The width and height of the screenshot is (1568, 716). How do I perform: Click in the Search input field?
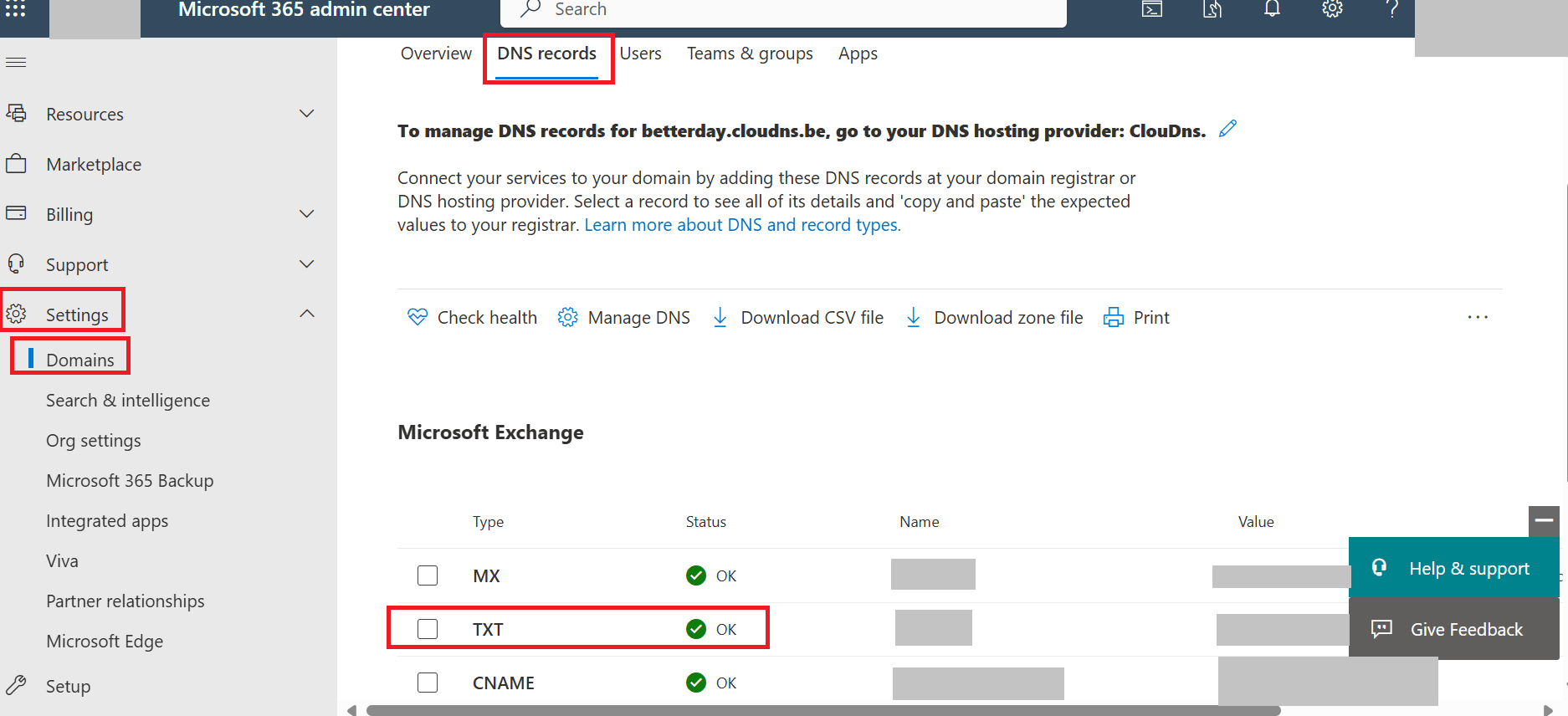(x=783, y=10)
